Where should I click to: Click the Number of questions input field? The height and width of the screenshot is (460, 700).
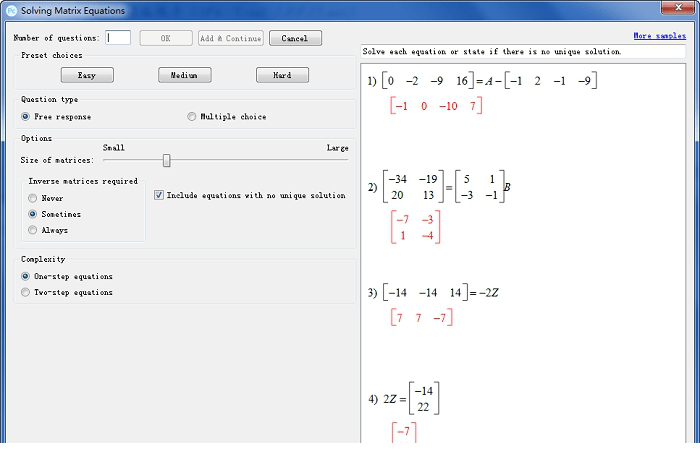pos(118,38)
